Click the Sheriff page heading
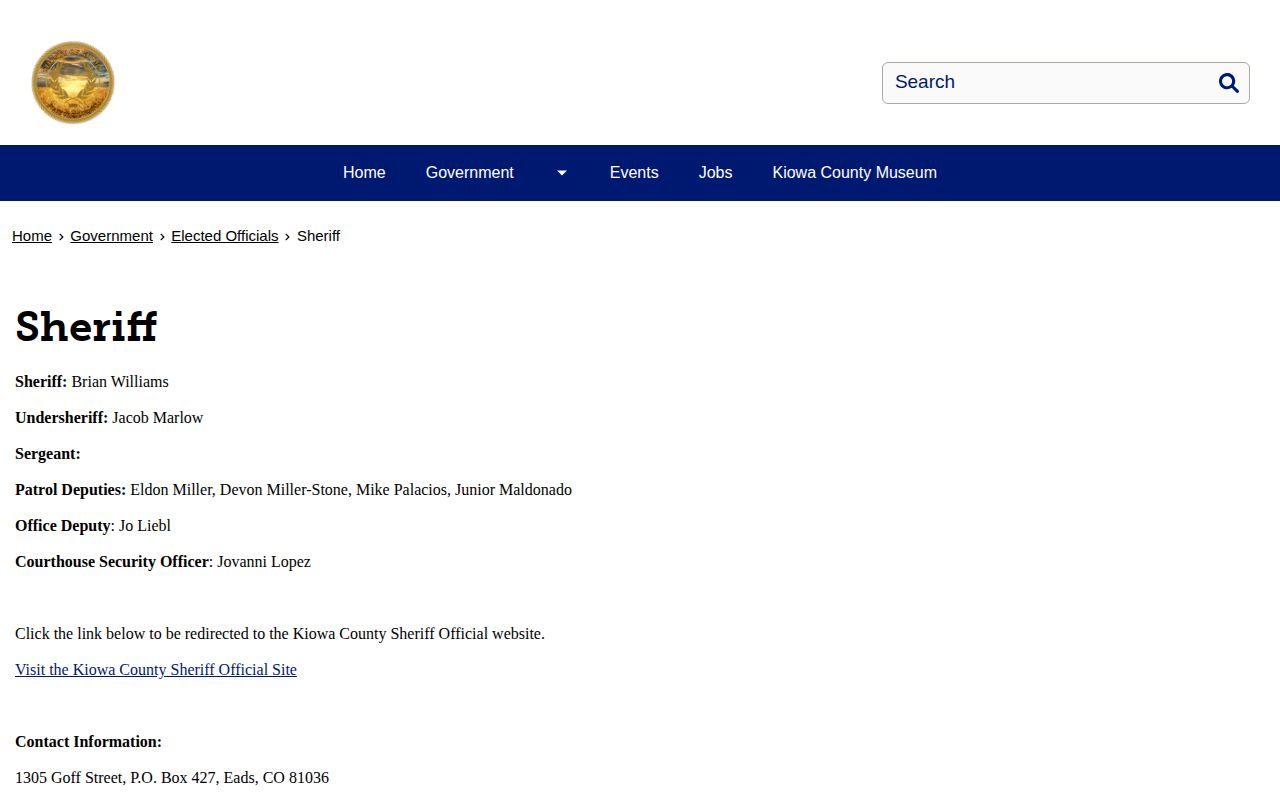The height and width of the screenshot is (800, 1280). pos(87,327)
